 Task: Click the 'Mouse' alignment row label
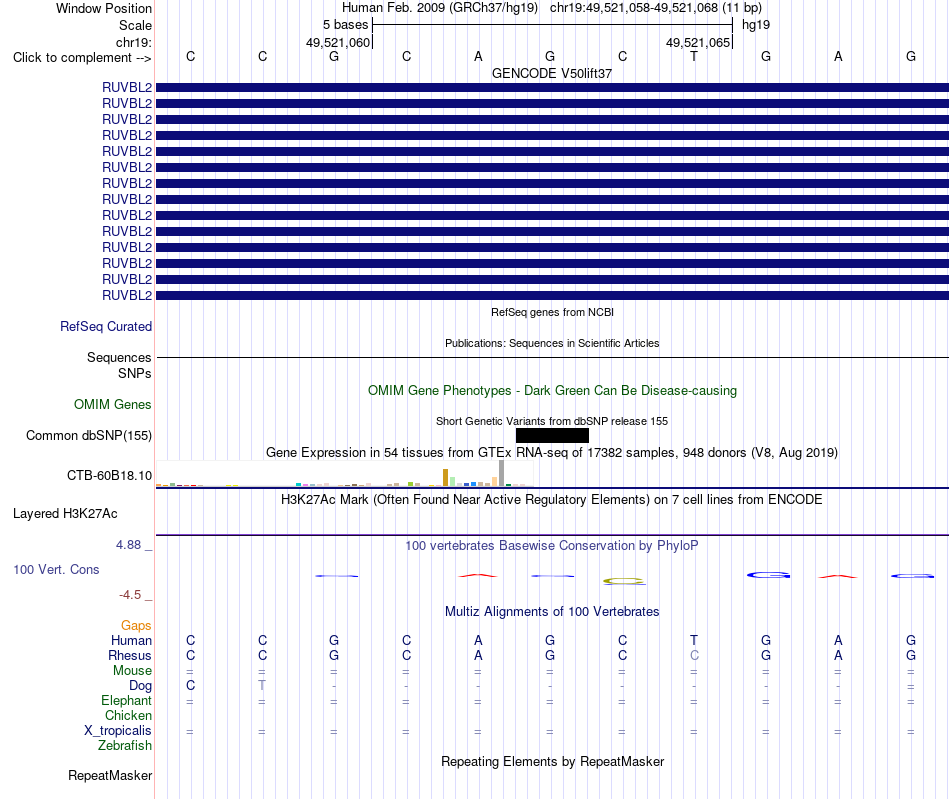132,671
